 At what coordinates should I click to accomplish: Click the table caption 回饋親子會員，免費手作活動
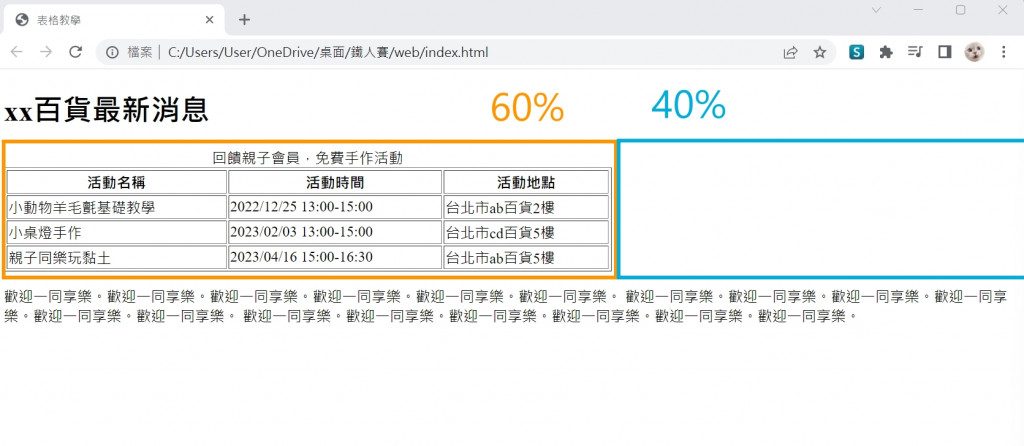(x=308, y=157)
